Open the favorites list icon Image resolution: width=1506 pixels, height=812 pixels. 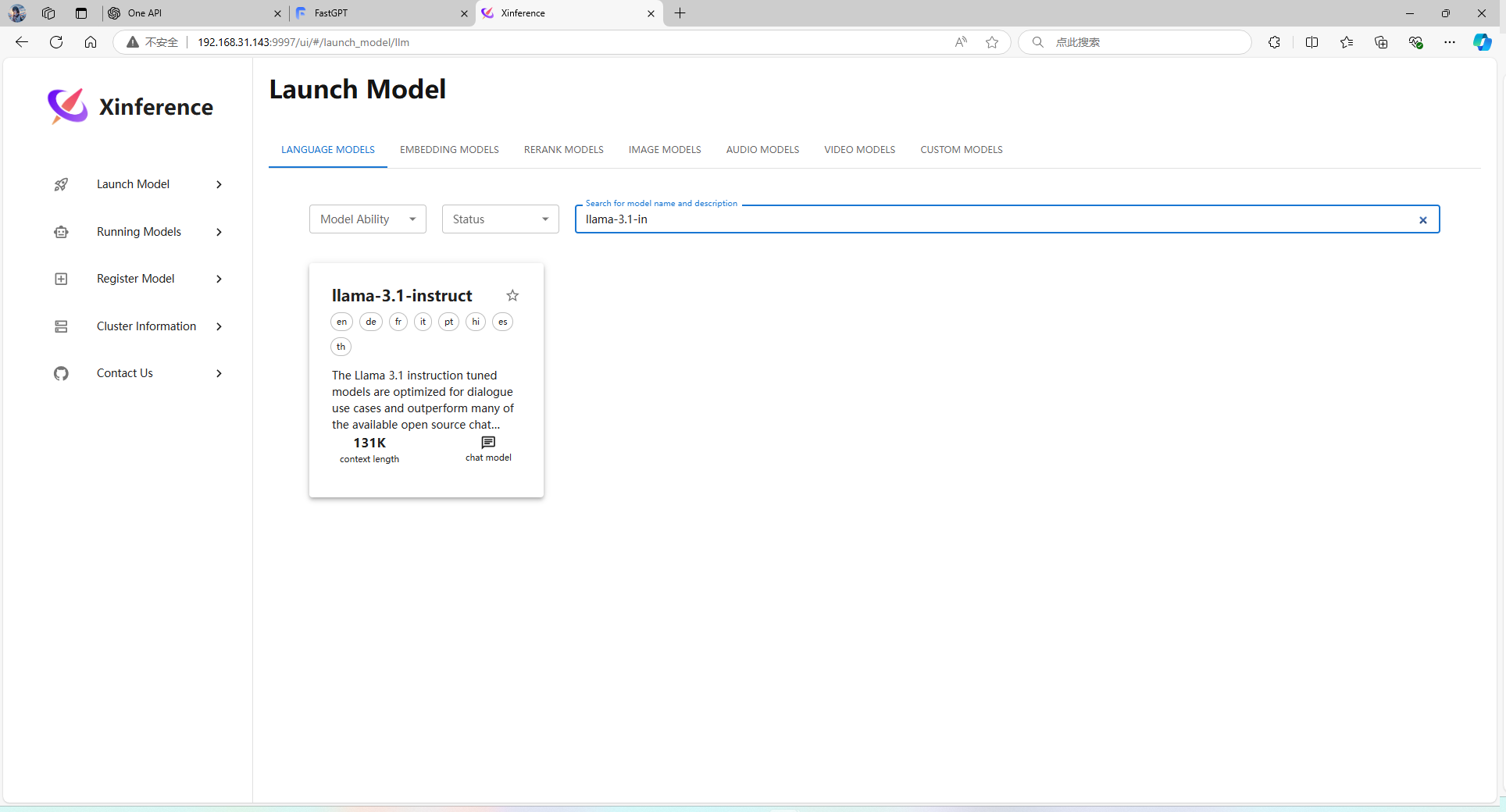(x=1347, y=42)
